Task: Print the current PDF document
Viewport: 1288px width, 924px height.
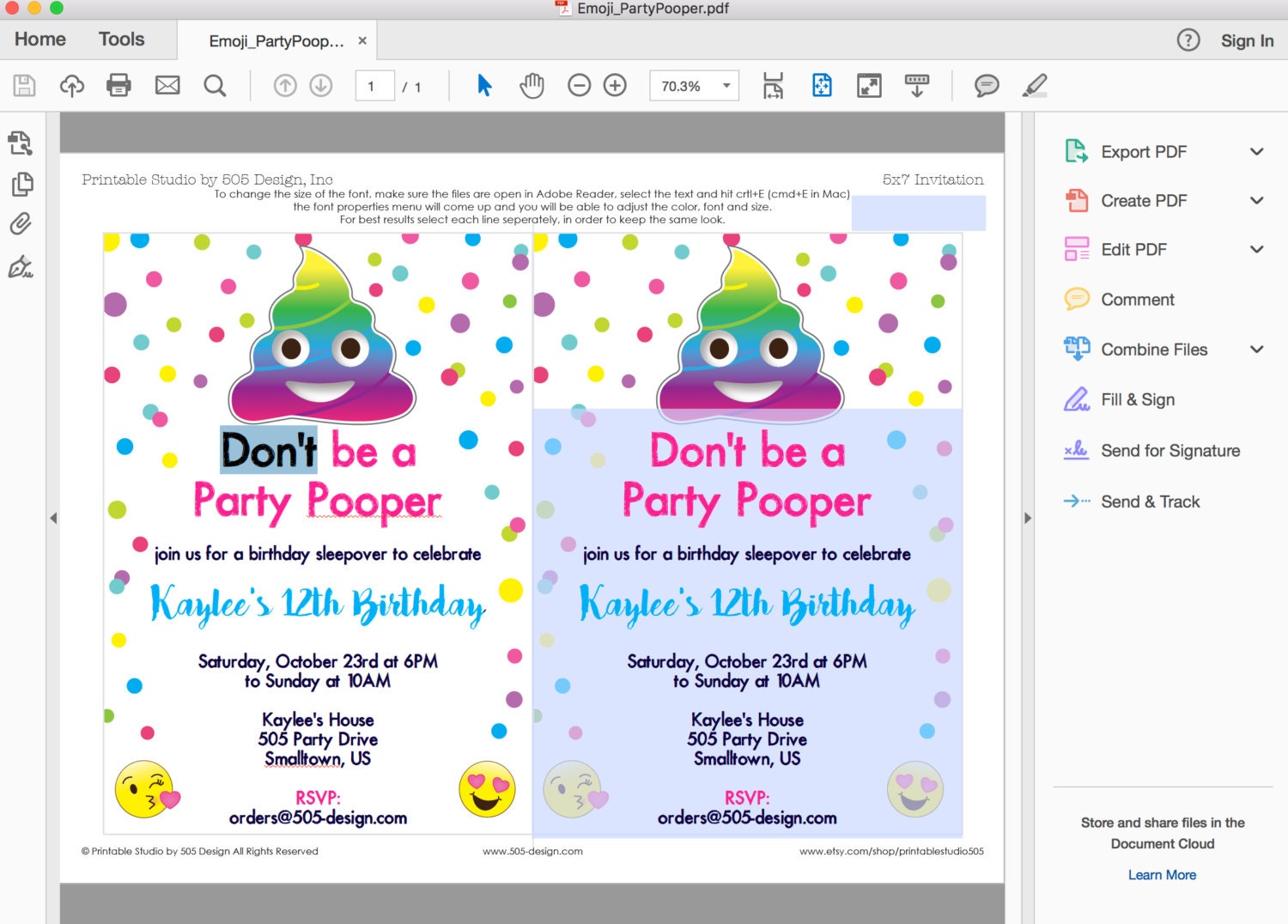Action: [118, 85]
